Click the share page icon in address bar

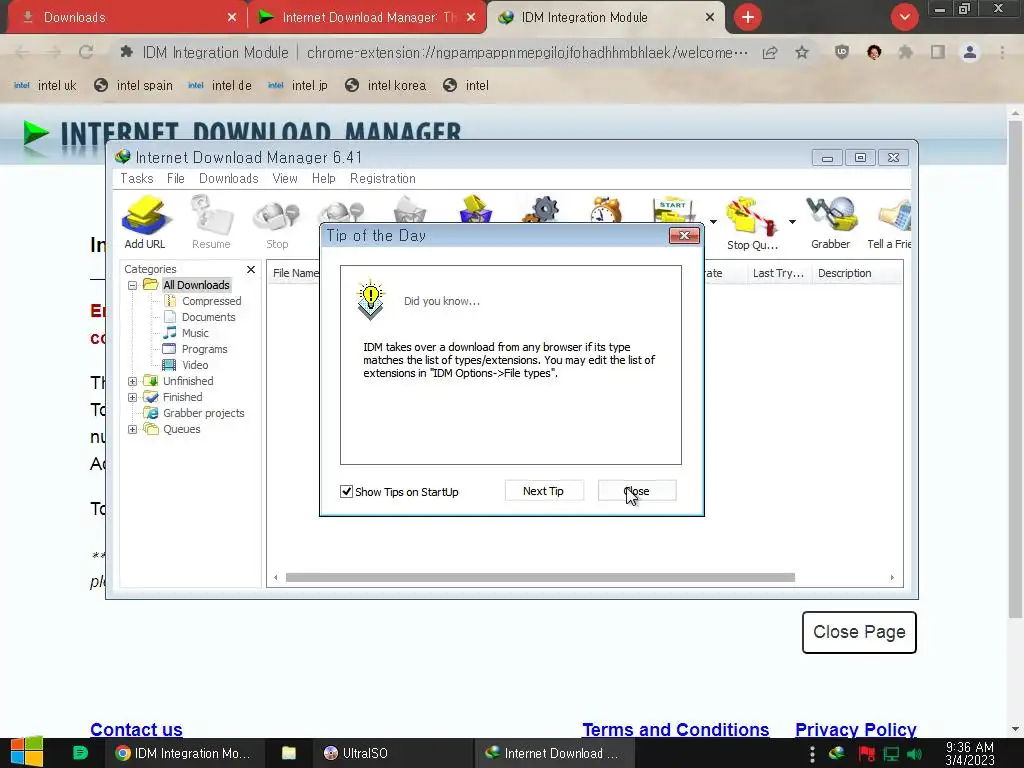770,52
